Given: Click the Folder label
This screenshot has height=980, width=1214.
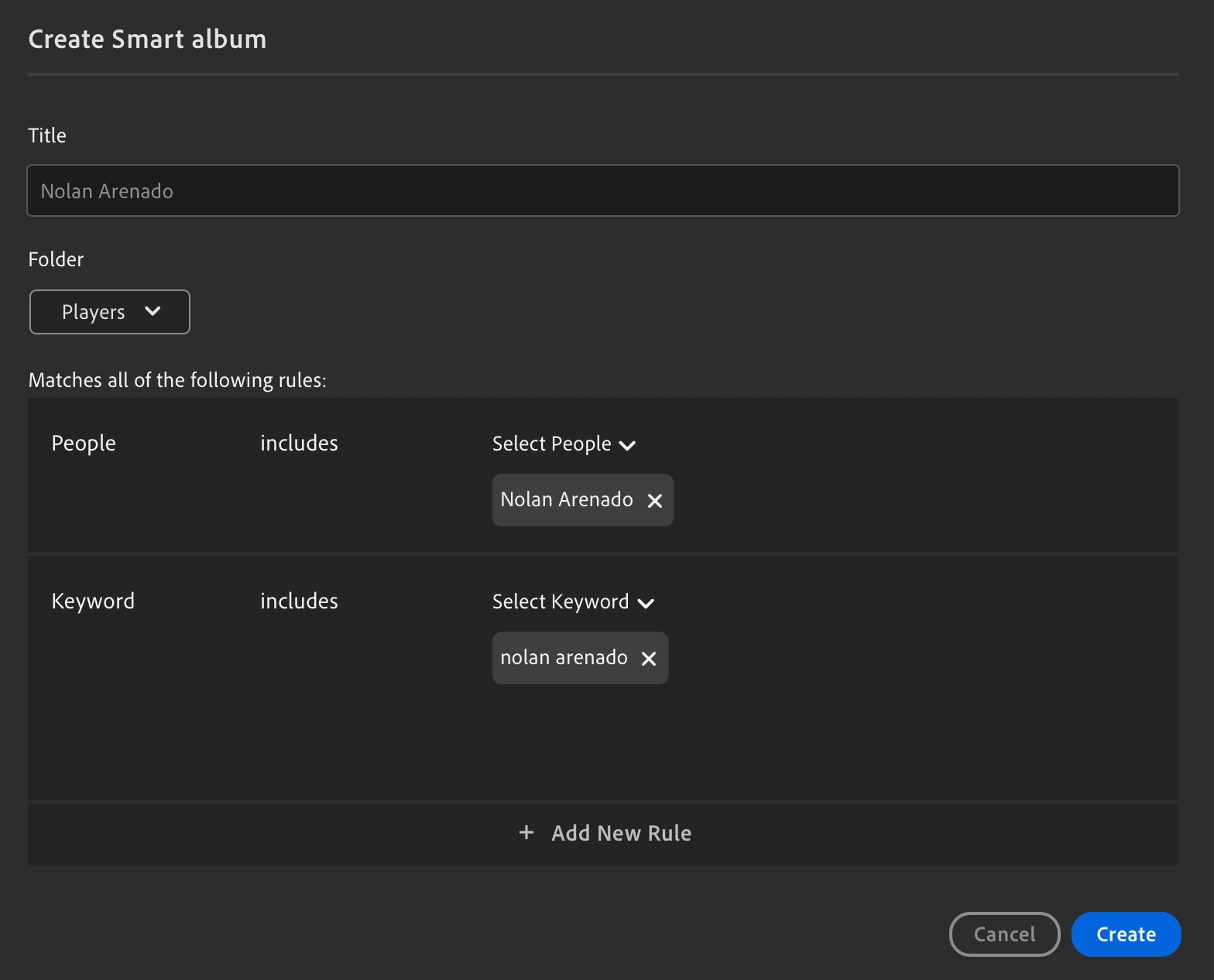Looking at the screenshot, I should point(56,259).
